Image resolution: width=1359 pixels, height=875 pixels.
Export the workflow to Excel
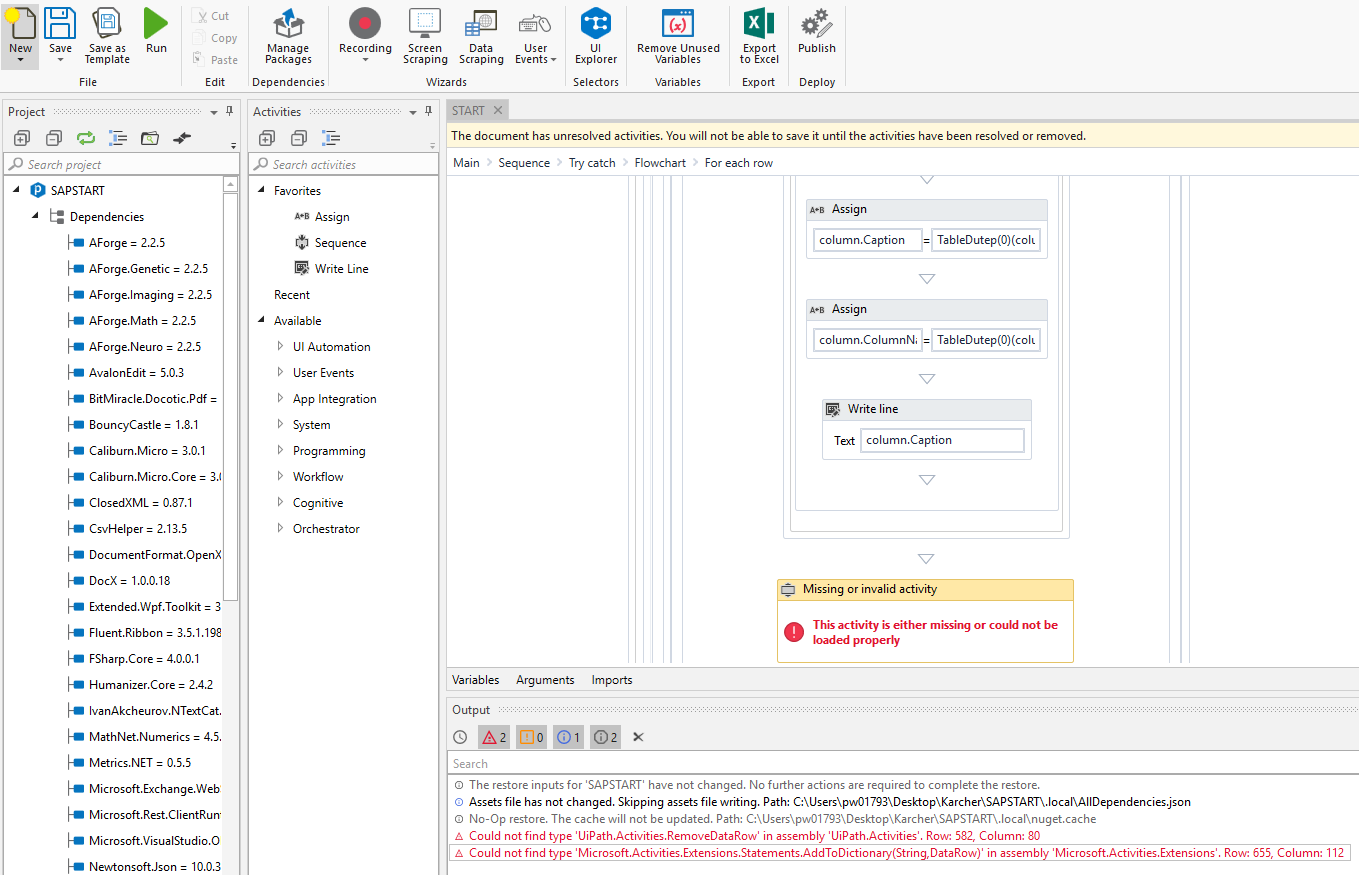(x=758, y=37)
